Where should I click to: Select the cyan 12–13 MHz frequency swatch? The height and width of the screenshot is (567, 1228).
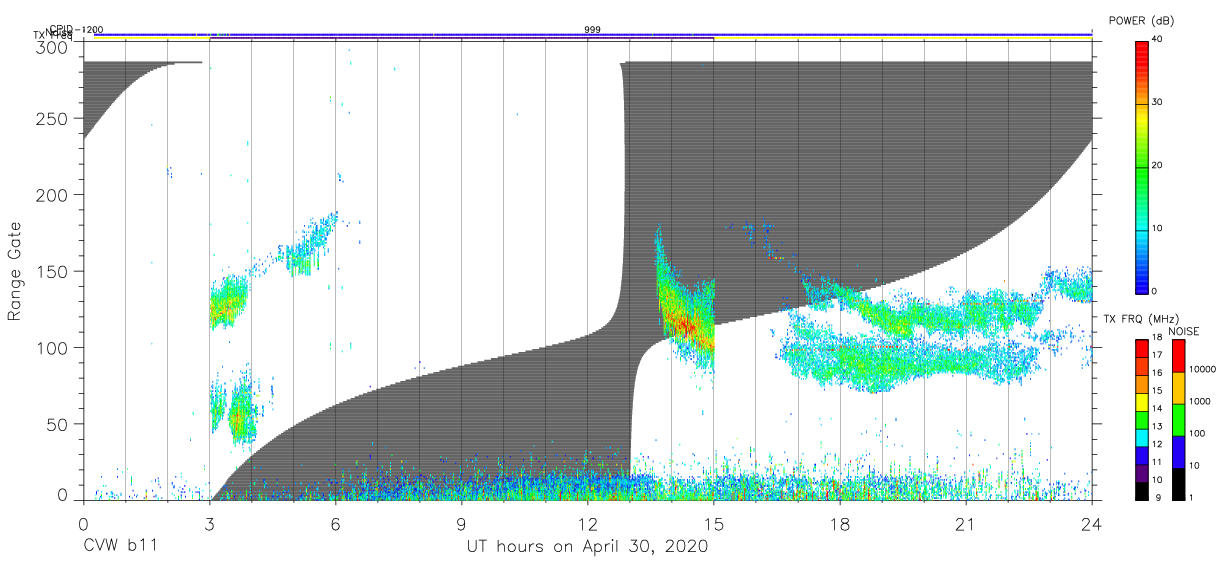coord(1141,437)
